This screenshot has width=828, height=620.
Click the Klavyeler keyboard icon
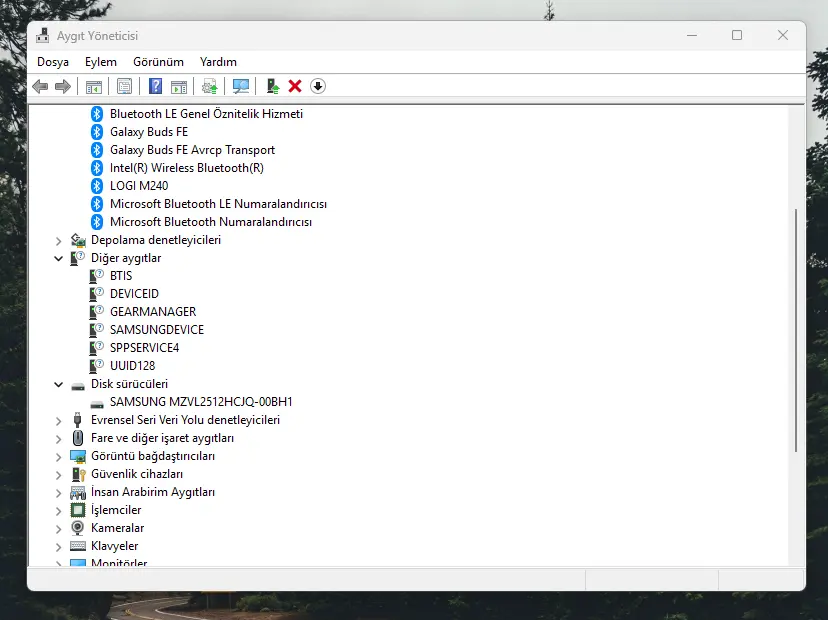(78, 546)
